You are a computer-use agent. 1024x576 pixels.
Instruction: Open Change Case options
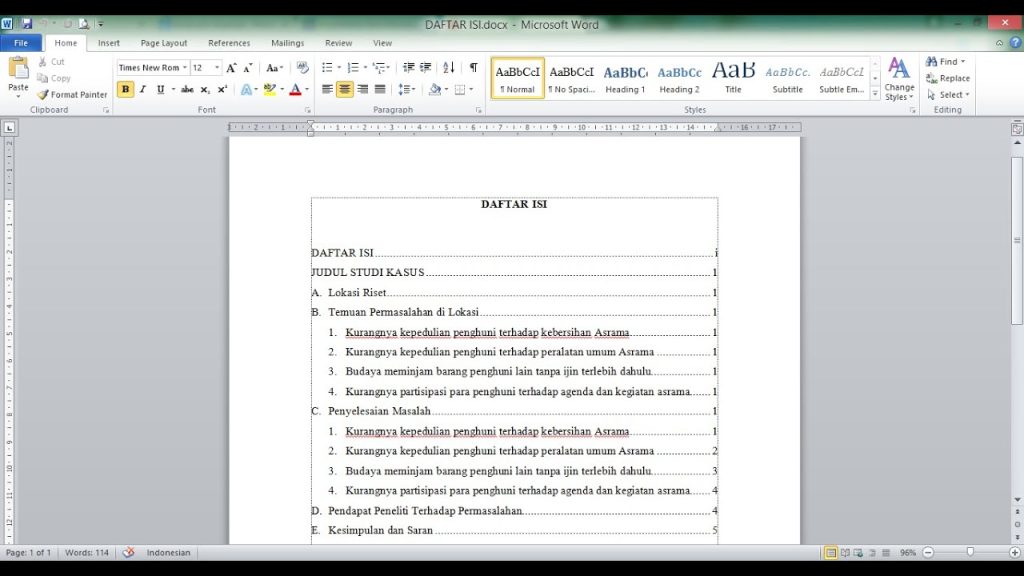coord(274,67)
